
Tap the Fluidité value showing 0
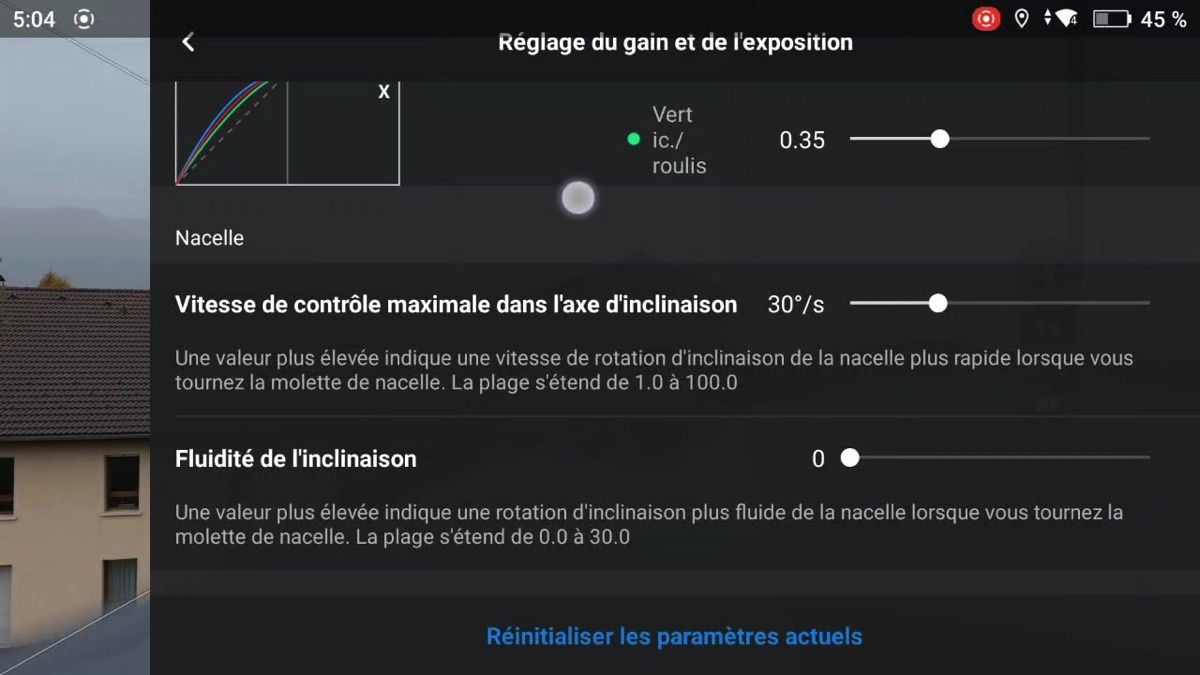(x=818, y=459)
